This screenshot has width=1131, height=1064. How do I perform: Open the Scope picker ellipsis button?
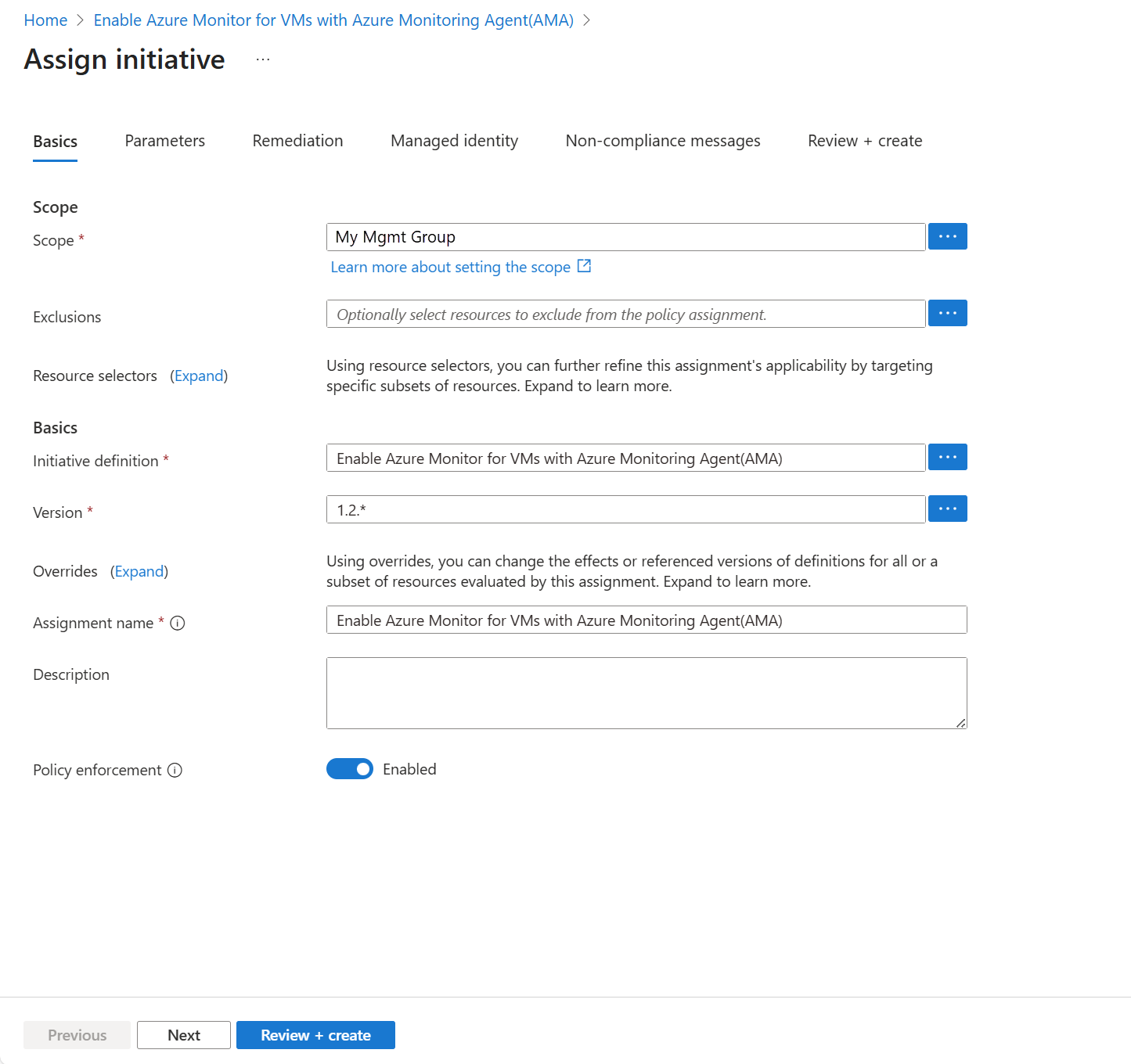[947, 236]
